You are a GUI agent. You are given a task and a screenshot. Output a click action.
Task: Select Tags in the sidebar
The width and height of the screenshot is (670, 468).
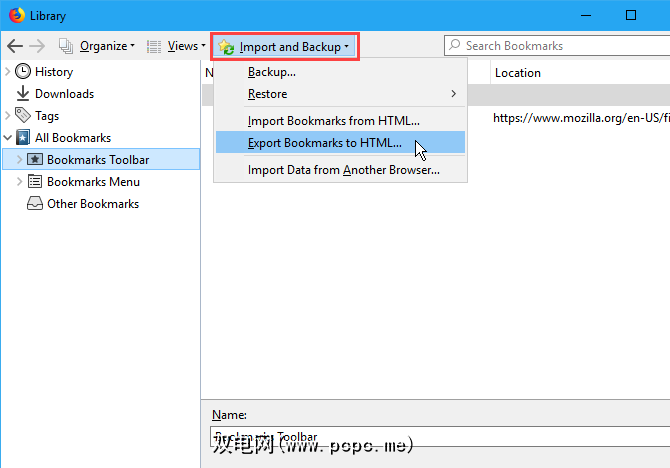click(47, 116)
